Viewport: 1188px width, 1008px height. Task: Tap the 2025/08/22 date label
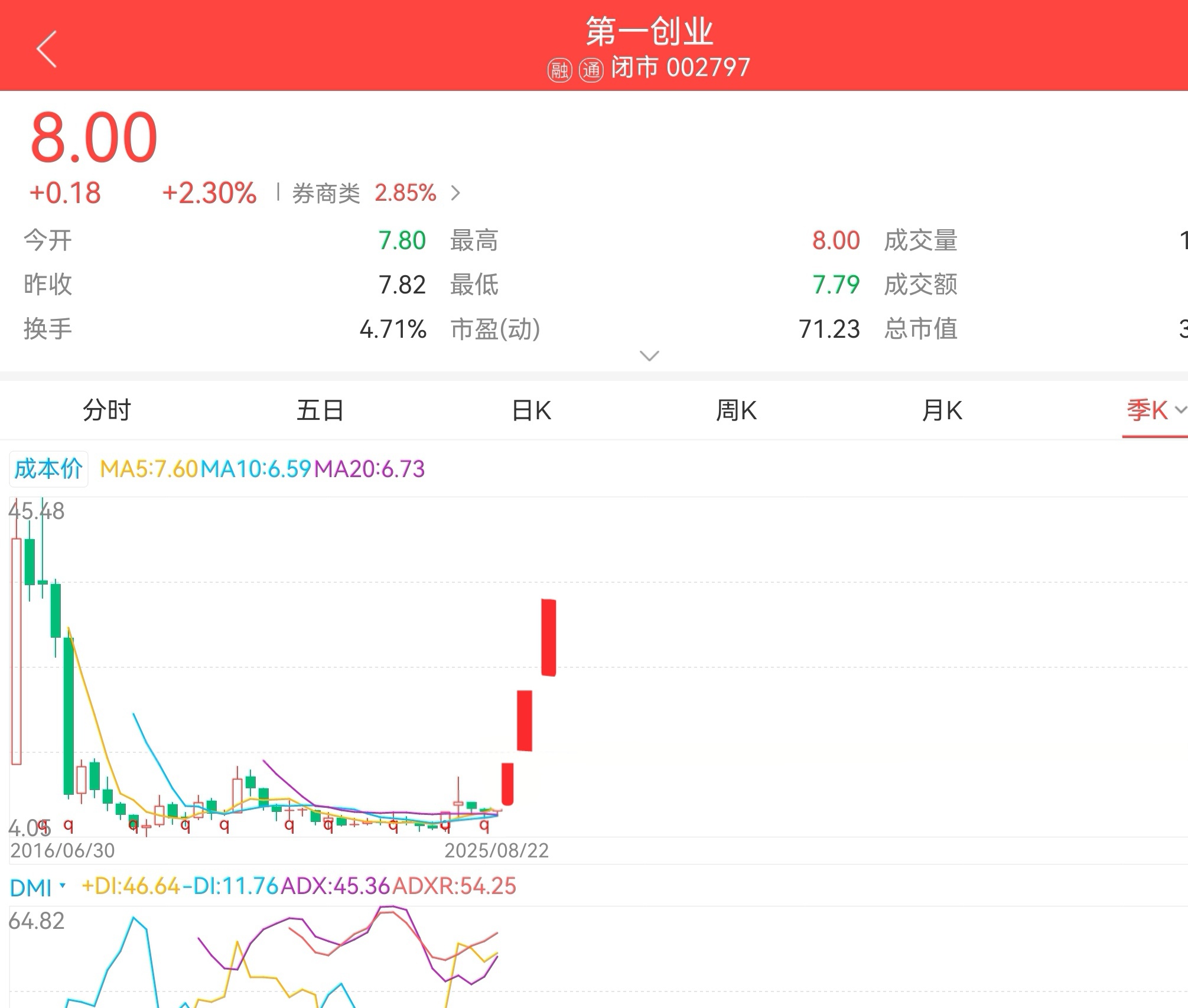pos(497,850)
